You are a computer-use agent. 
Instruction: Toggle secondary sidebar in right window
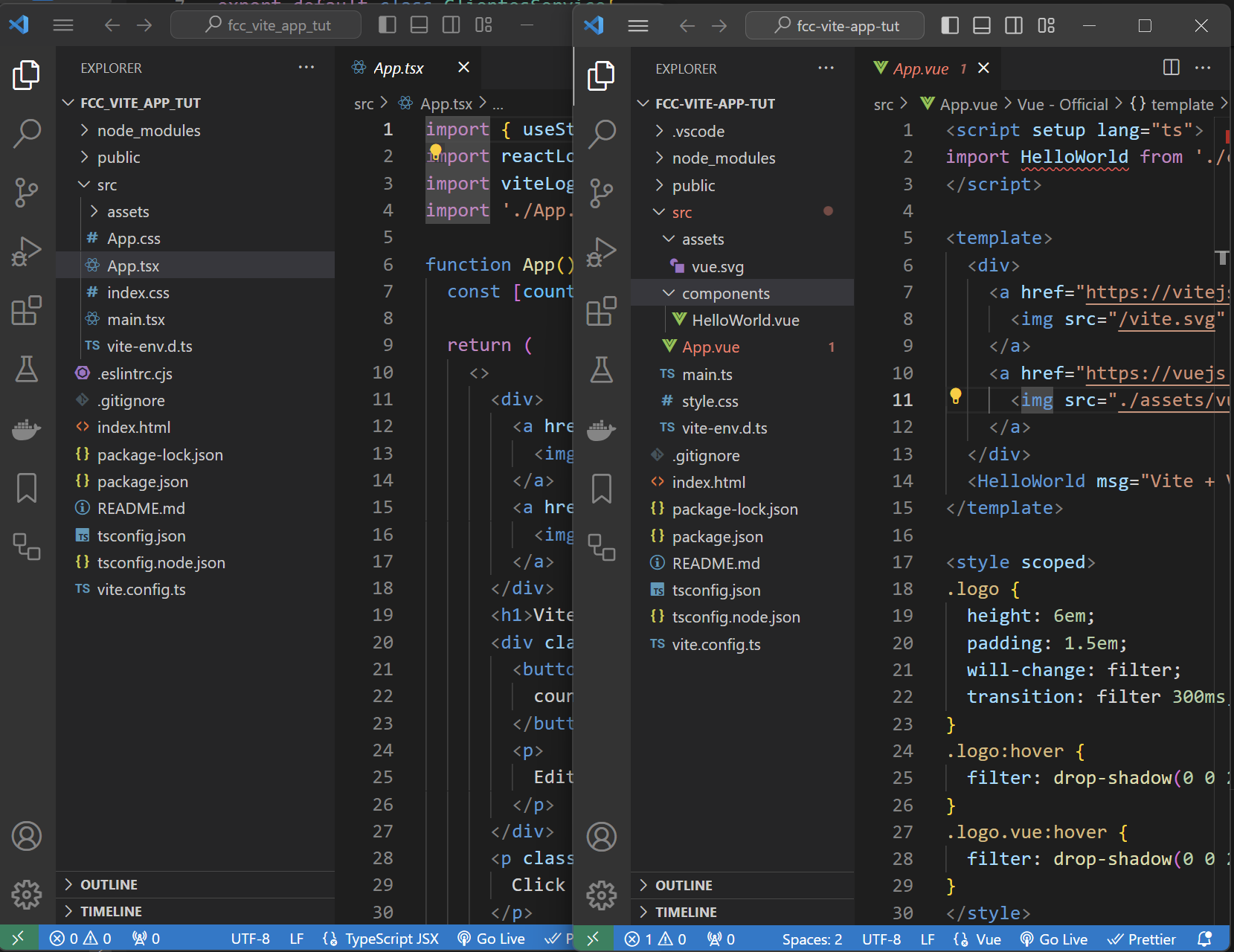click(x=1014, y=26)
